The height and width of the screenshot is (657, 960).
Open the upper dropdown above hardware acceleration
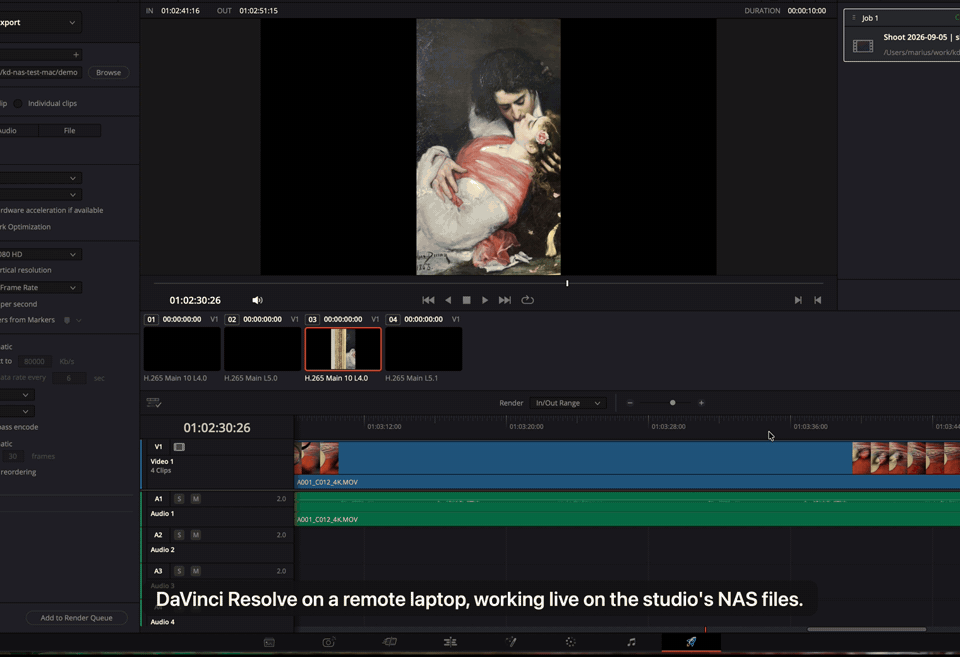[39, 178]
